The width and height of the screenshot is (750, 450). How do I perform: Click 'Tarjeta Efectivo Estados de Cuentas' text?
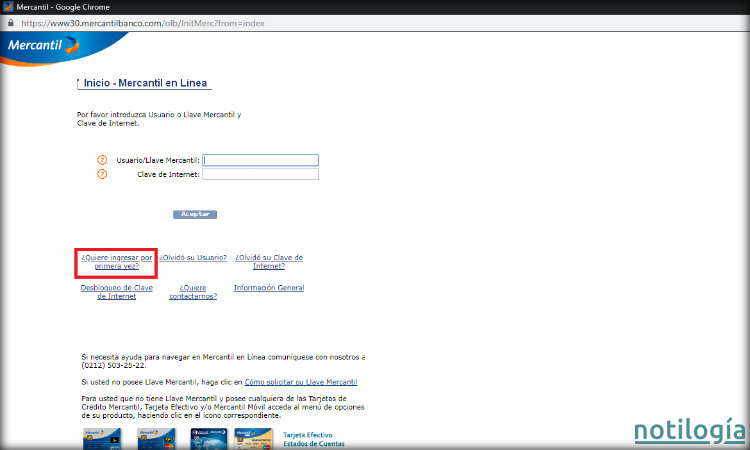(x=314, y=439)
